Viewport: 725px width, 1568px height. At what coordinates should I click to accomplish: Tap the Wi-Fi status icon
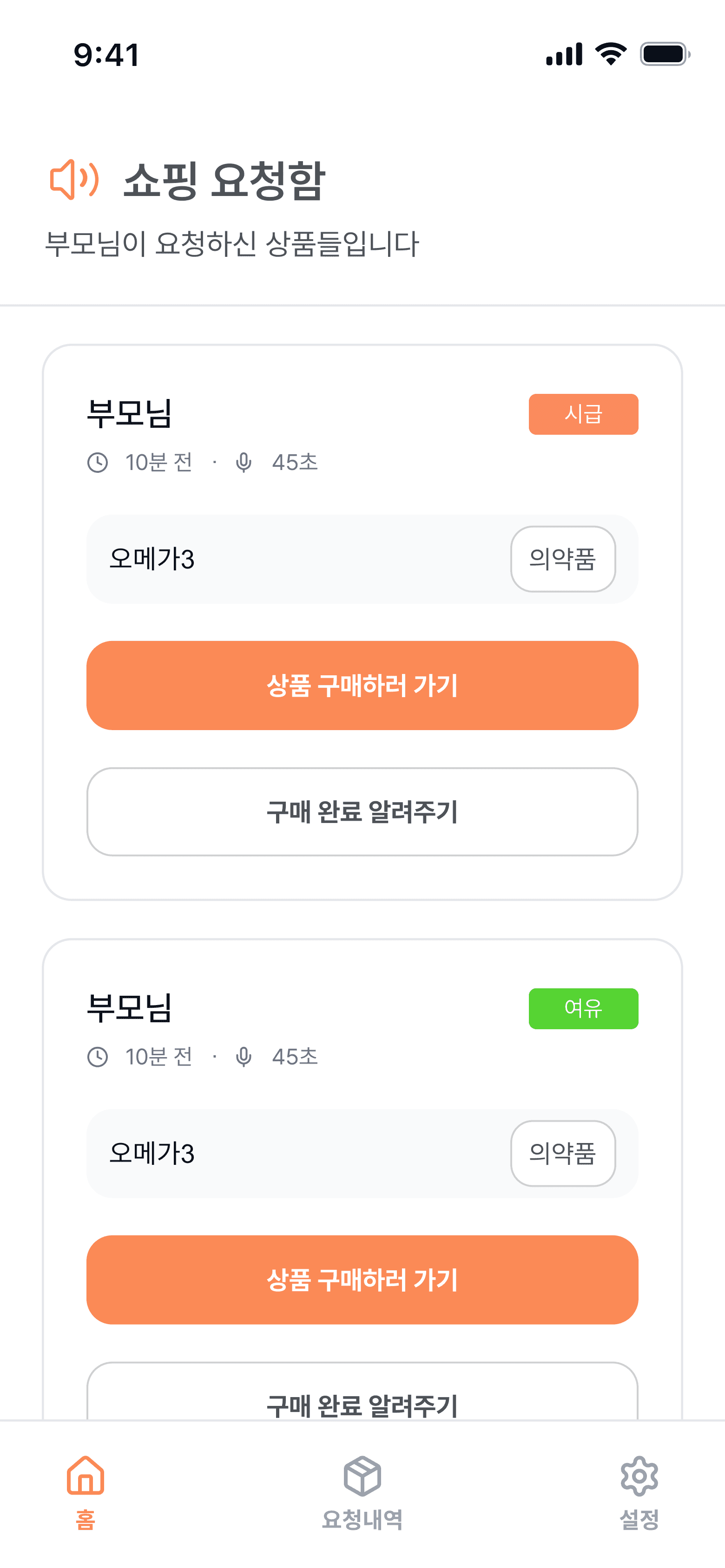coord(611,54)
